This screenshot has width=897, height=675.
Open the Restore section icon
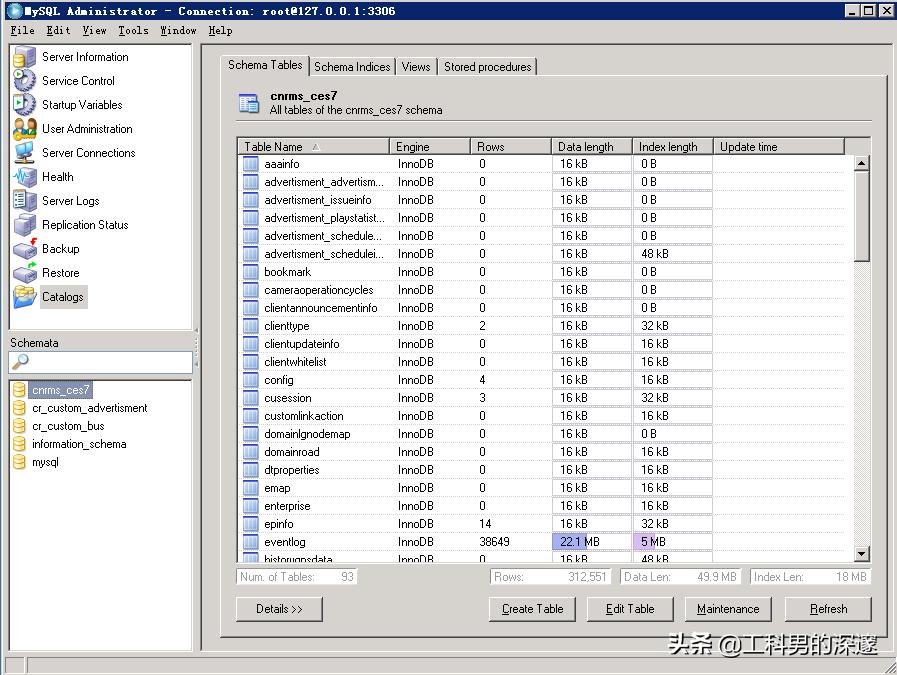pos(25,273)
